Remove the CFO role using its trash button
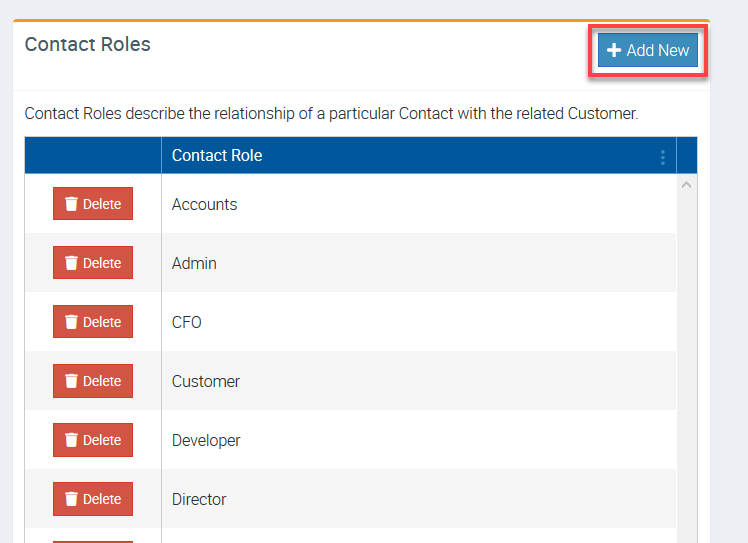The image size is (748, 543). tap(93, 322)
